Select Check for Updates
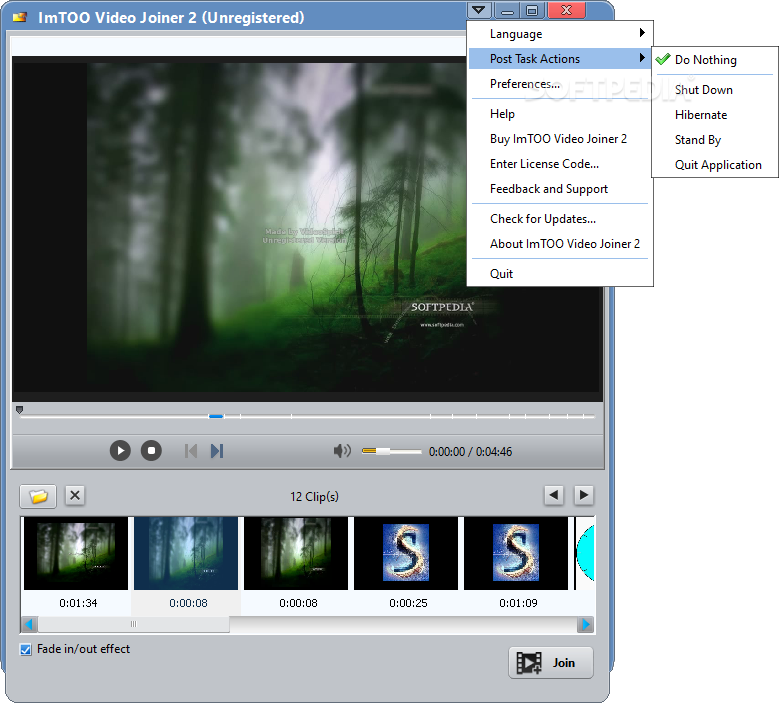Image resolution: width=779 pixels, height=703 pixels. tap(560, 219)
